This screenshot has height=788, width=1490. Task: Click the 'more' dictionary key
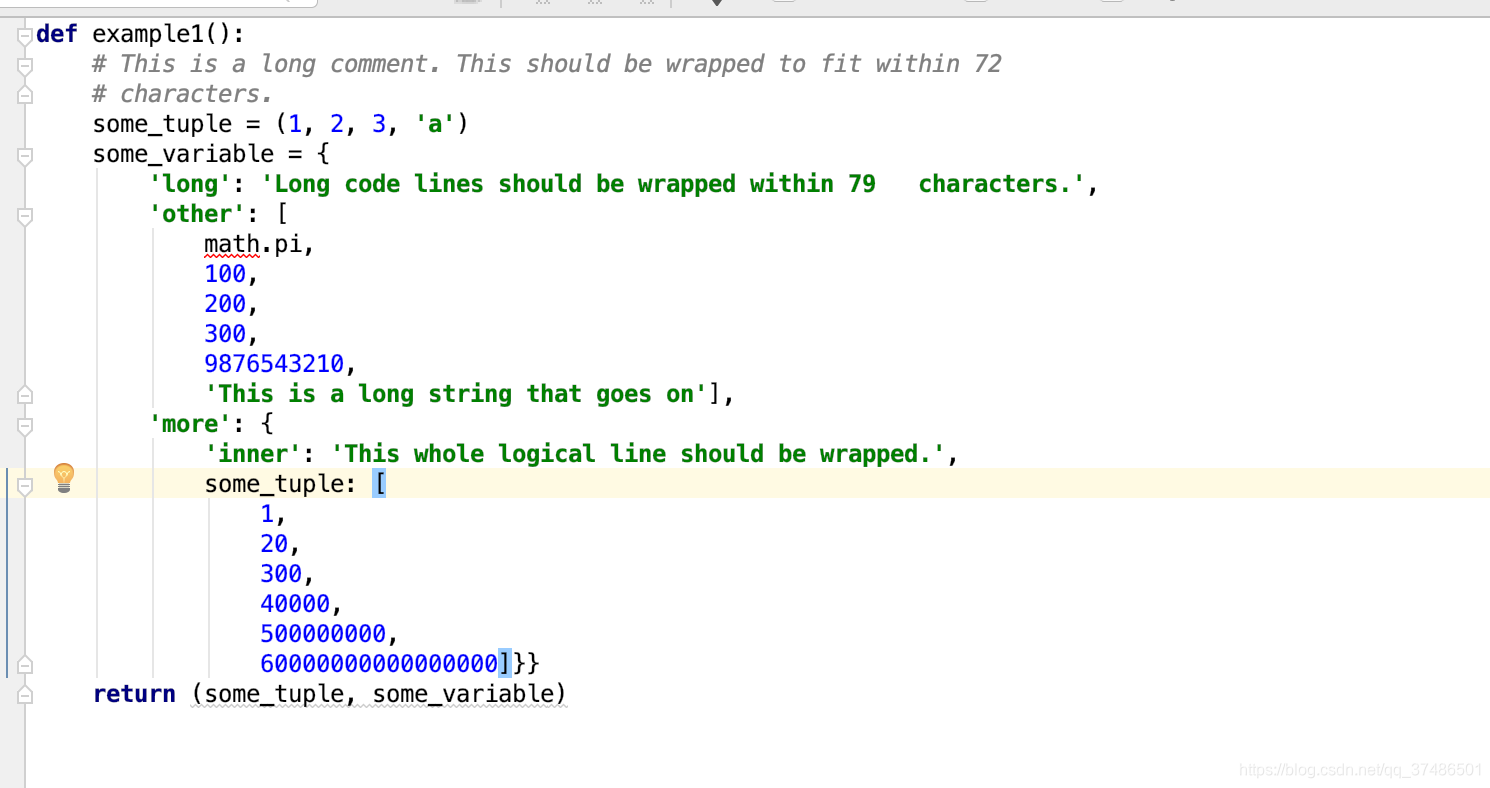coord(190,424)
